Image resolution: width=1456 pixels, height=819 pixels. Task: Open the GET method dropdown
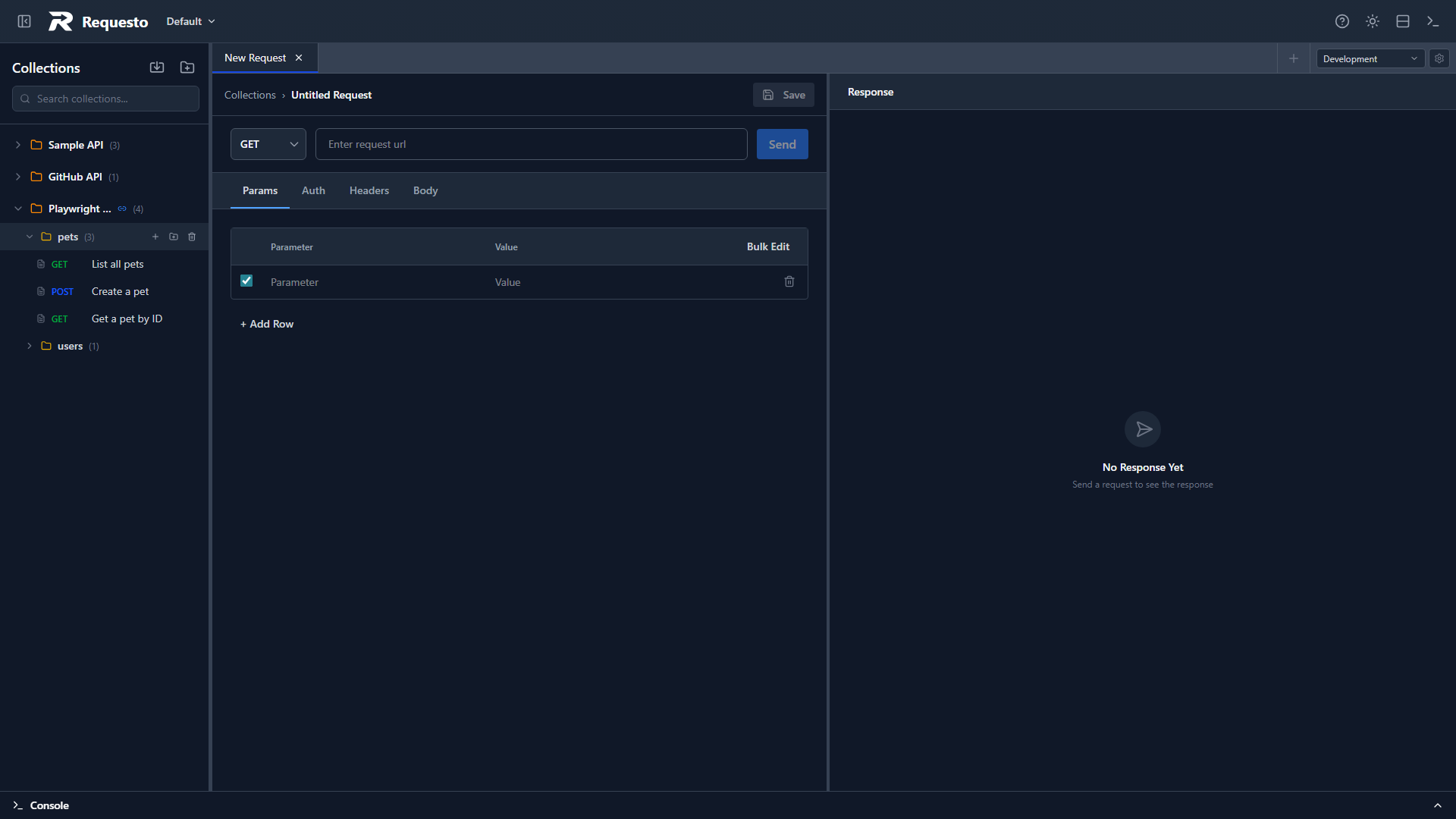click(268, 144)
